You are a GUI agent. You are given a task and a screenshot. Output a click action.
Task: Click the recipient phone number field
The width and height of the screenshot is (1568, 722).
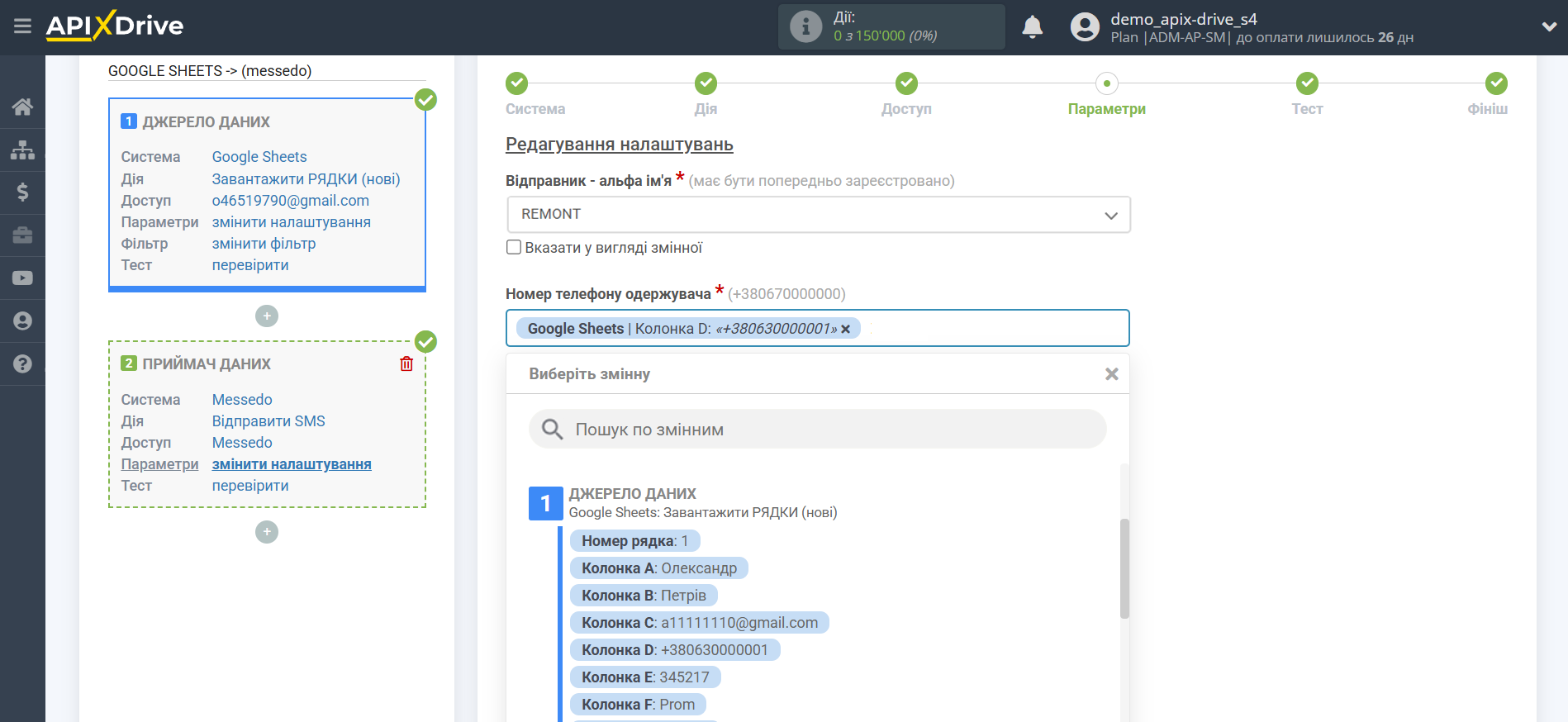(x=818, y=329)
